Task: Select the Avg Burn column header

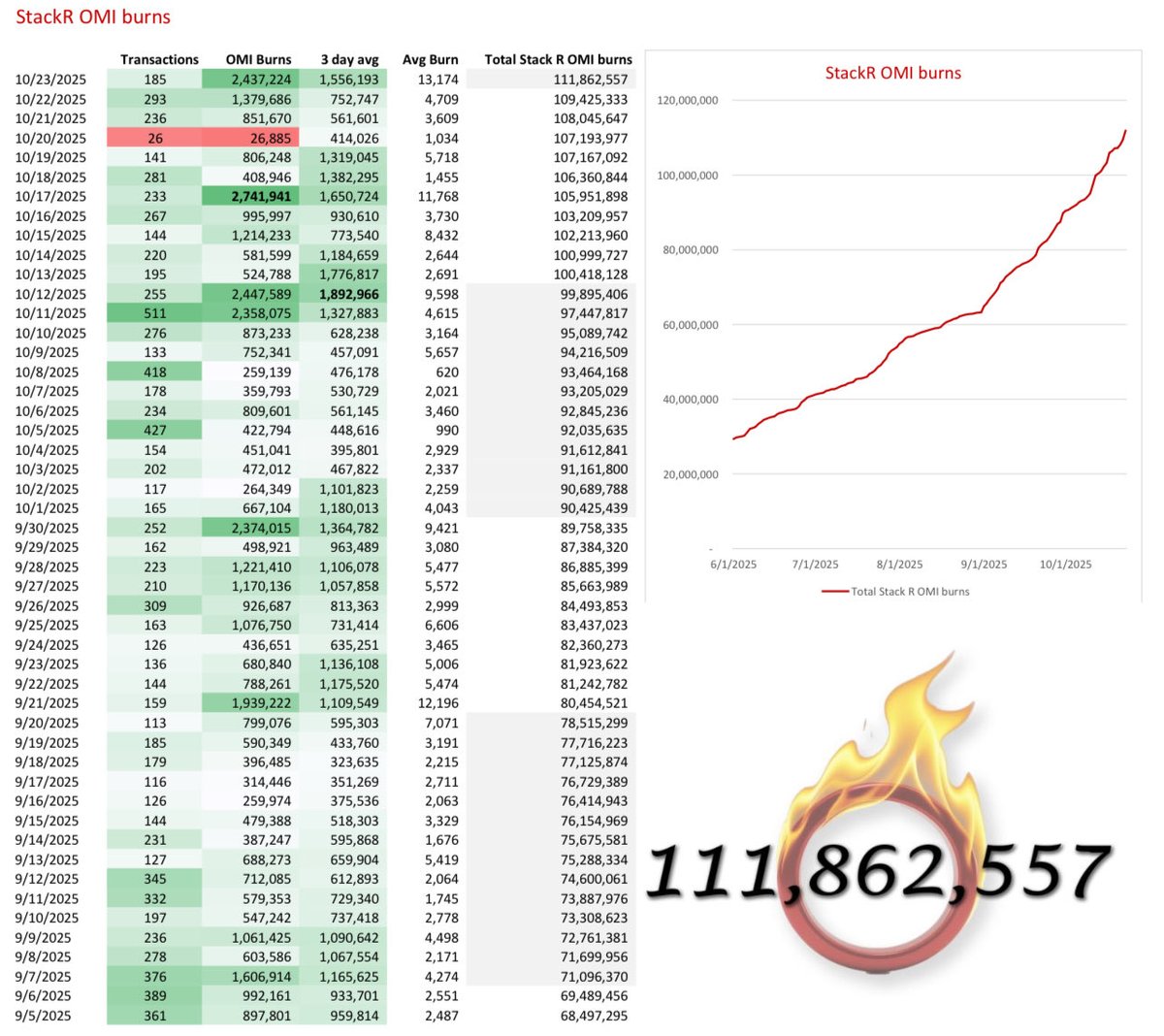Action: 430,59
